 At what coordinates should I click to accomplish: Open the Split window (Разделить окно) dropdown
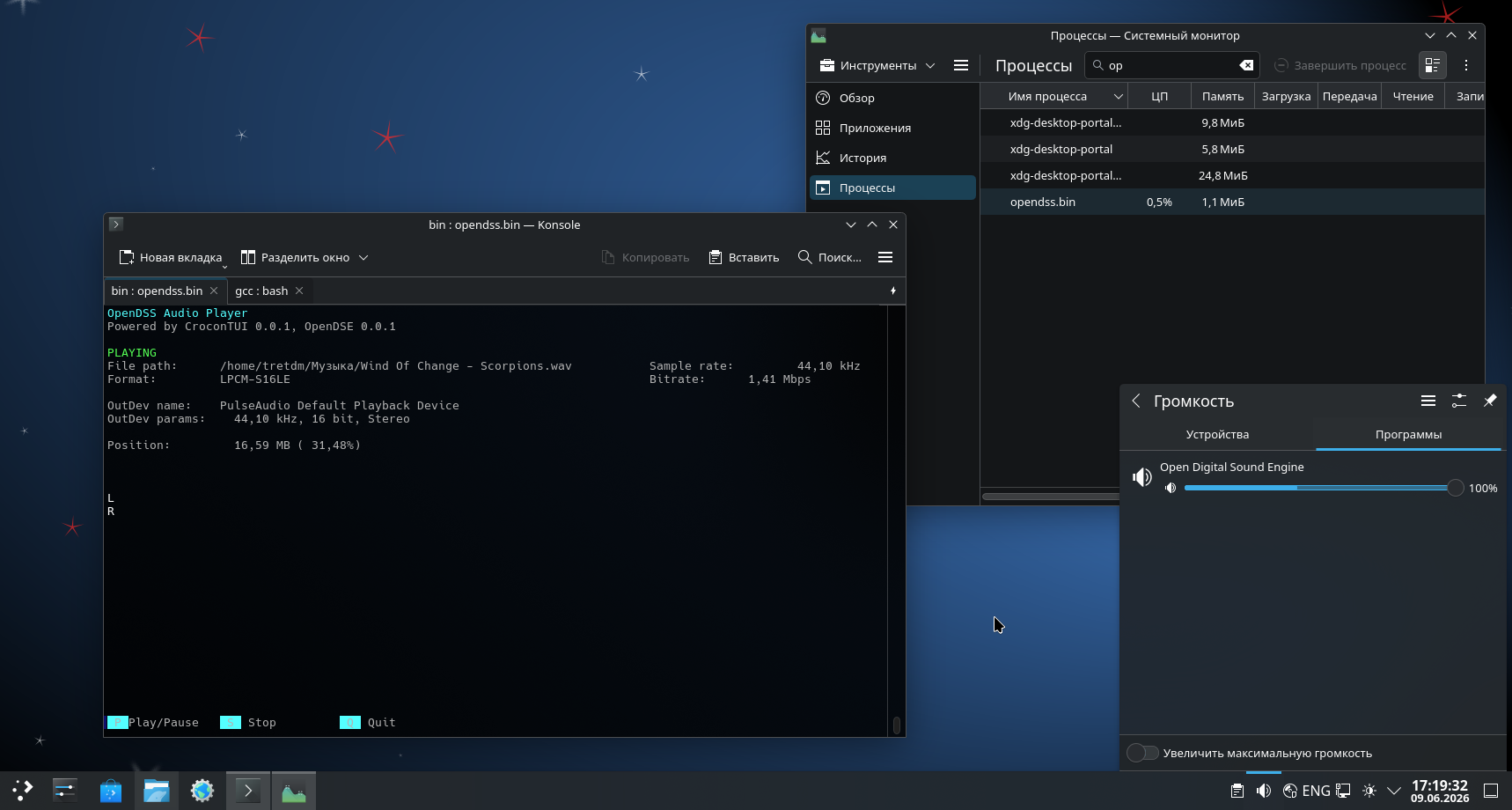click(305, 257)
